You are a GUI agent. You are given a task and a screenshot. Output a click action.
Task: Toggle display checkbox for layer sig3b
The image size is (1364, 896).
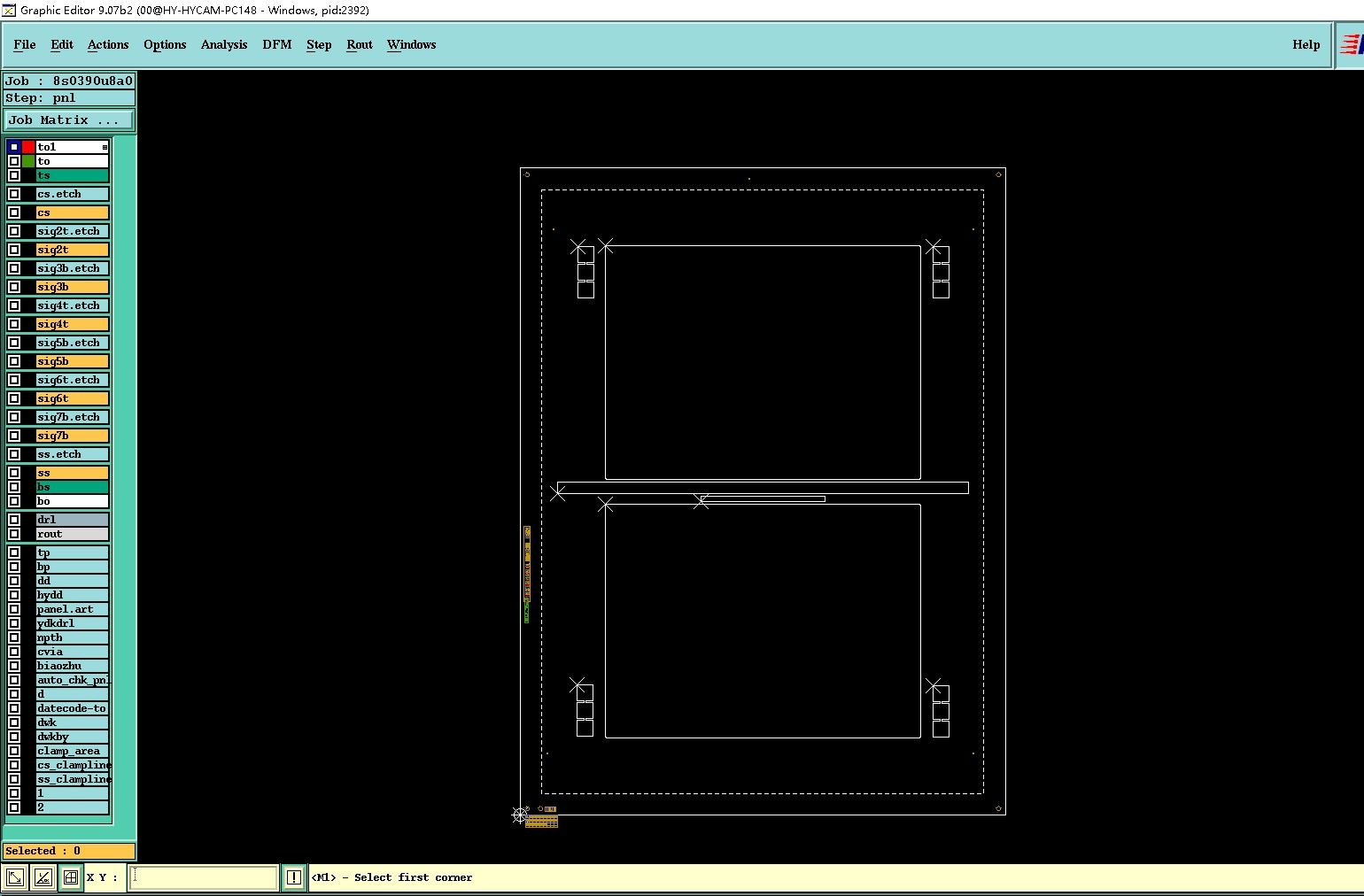[x=14, y=287]
